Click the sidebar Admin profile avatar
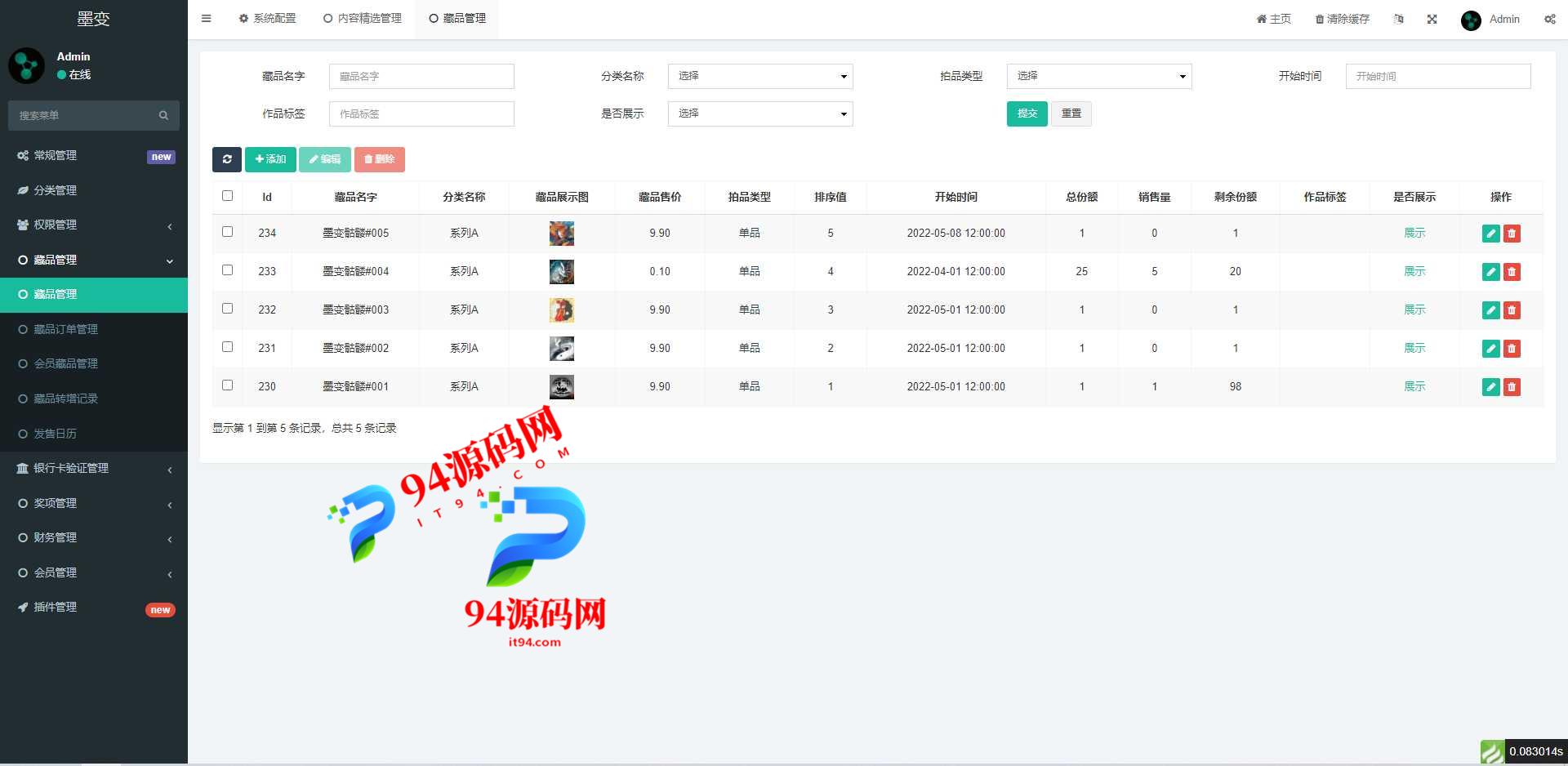Image resolution: width=1568 pixels, height=766 pixels. click(x=26, y=65)
